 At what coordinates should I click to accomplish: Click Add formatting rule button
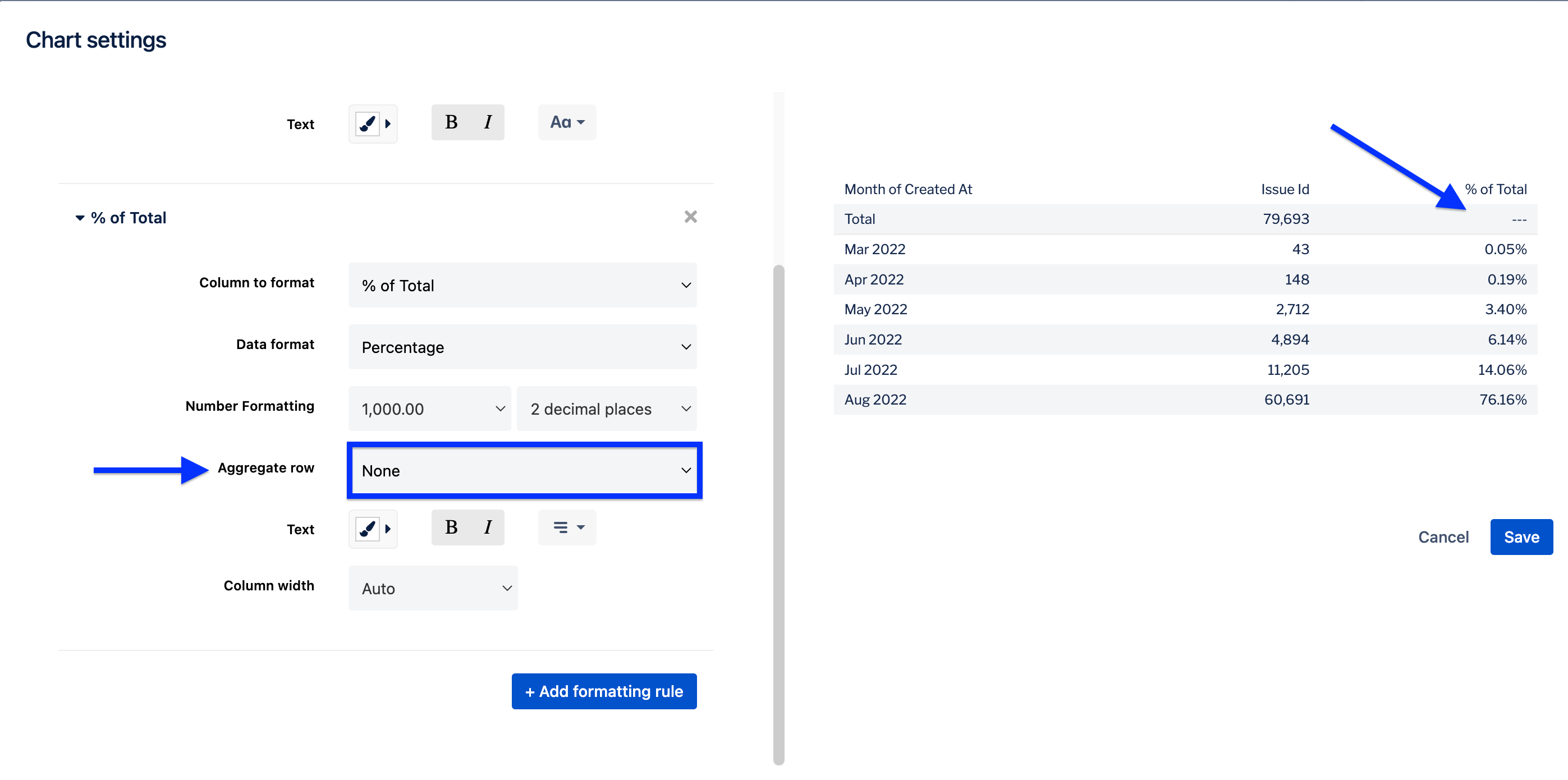pyautogui.click(x=604, y=691)
